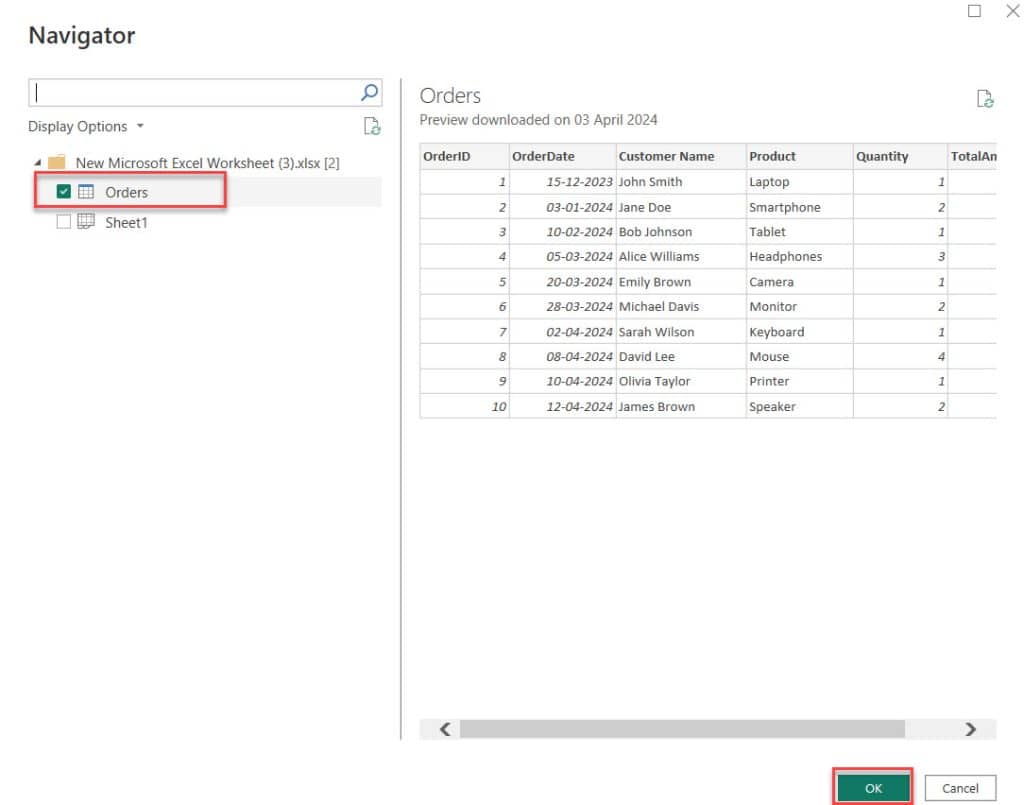Click the 15-12-2023 date cell
This screenshot has height=805, width=1024.
[x=562, y=182]
